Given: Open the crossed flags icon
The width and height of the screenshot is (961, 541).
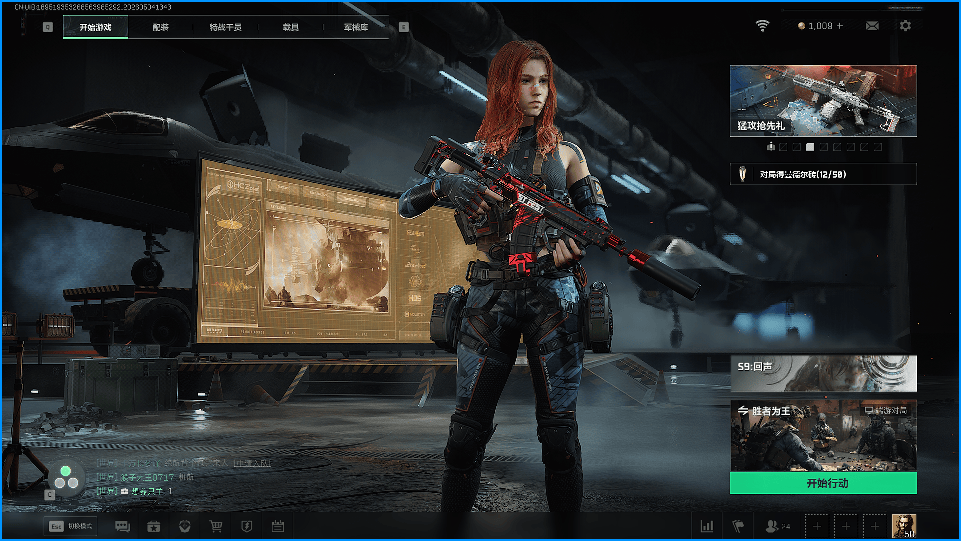Looking at the screenshot, I should (x=738, y=526).
